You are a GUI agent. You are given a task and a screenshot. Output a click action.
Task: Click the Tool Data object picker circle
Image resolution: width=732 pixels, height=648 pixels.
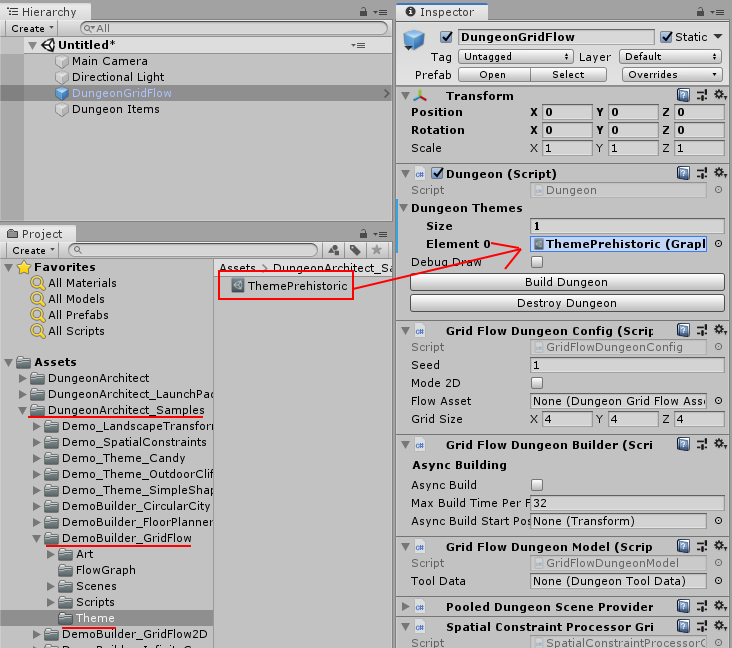718,581
